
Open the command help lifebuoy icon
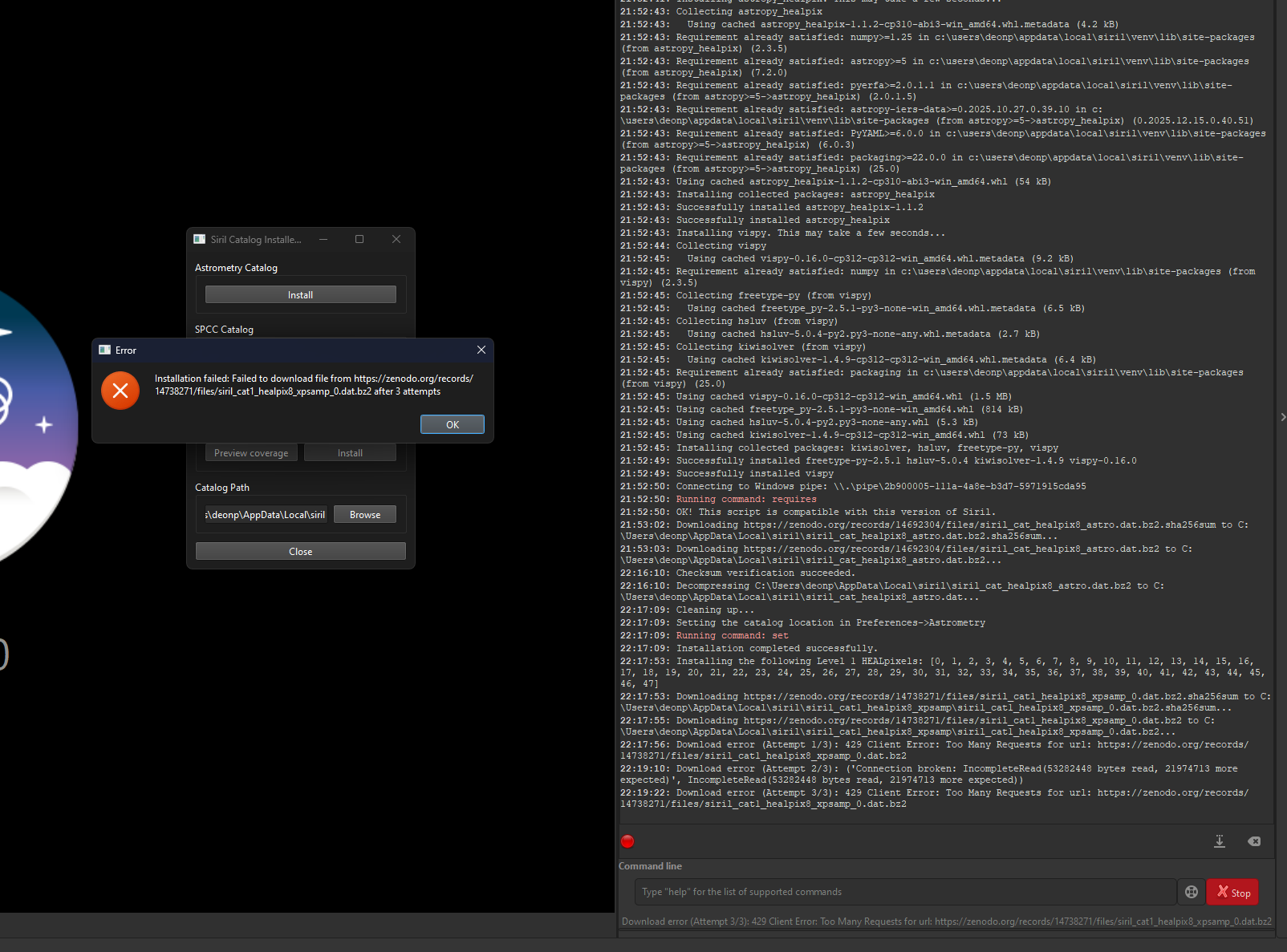1192,892
